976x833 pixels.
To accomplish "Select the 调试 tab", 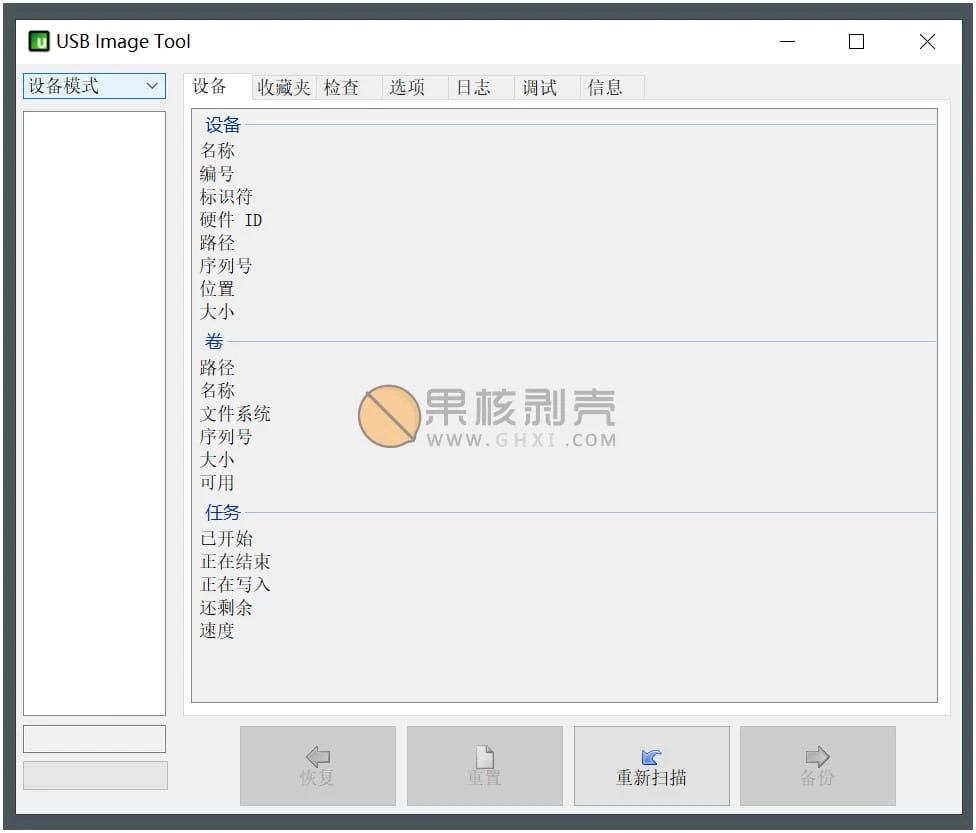I will (x=547, y=88).
